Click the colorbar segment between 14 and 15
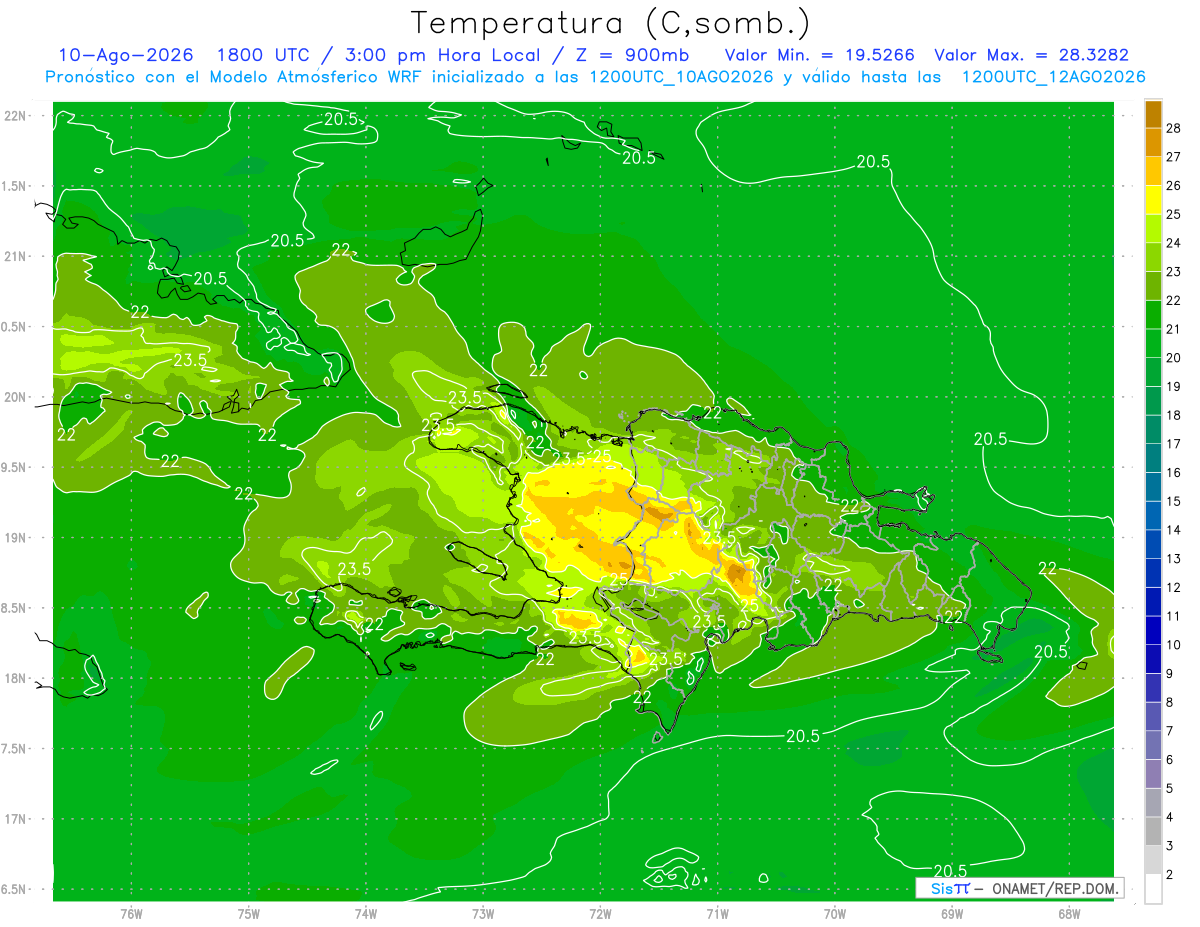Viewport: 1200px width, 927px height. [1153, 515]
